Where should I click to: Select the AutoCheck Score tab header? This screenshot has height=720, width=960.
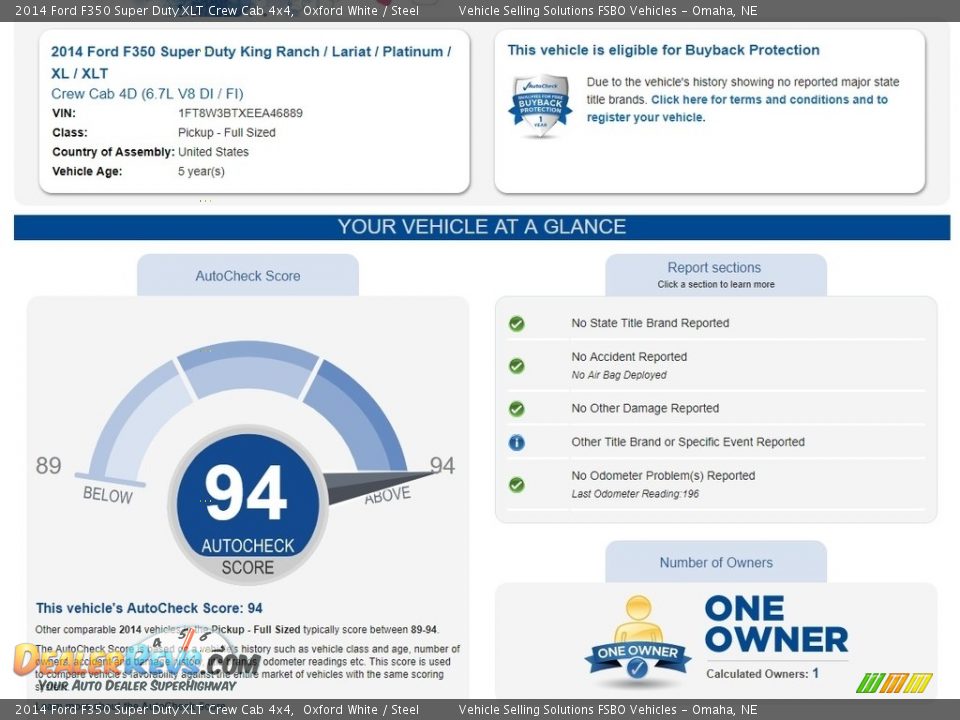pos(248,276)
